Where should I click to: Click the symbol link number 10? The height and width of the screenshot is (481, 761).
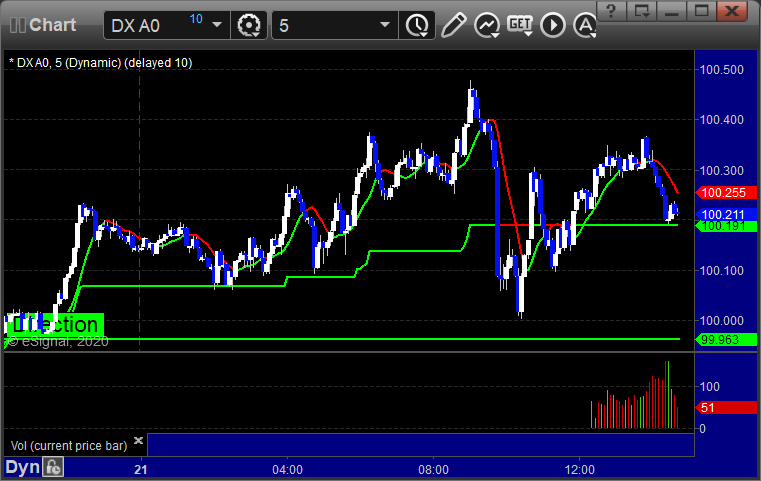coord(196,19)
